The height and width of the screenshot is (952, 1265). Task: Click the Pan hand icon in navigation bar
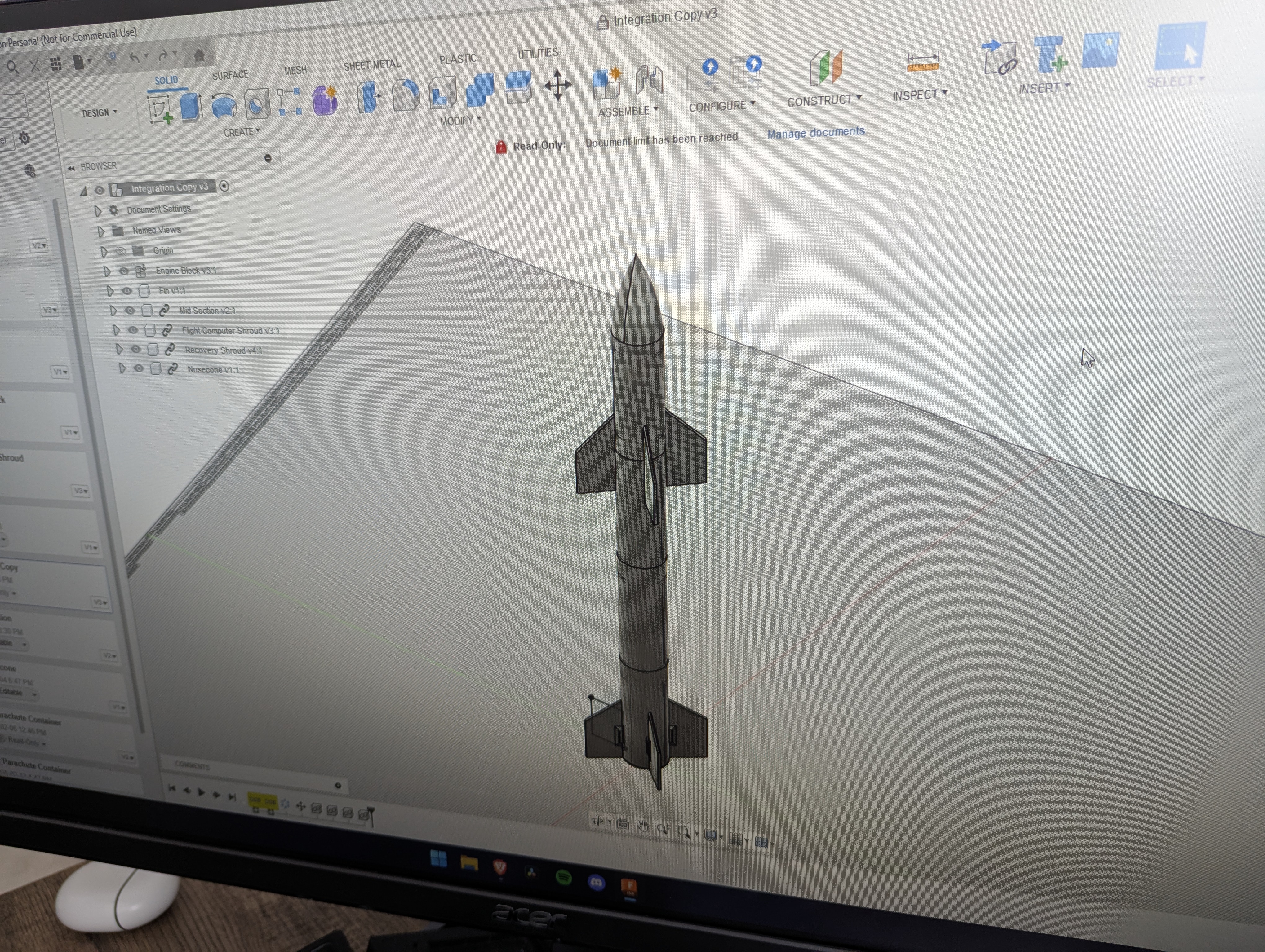coord(643,827)
